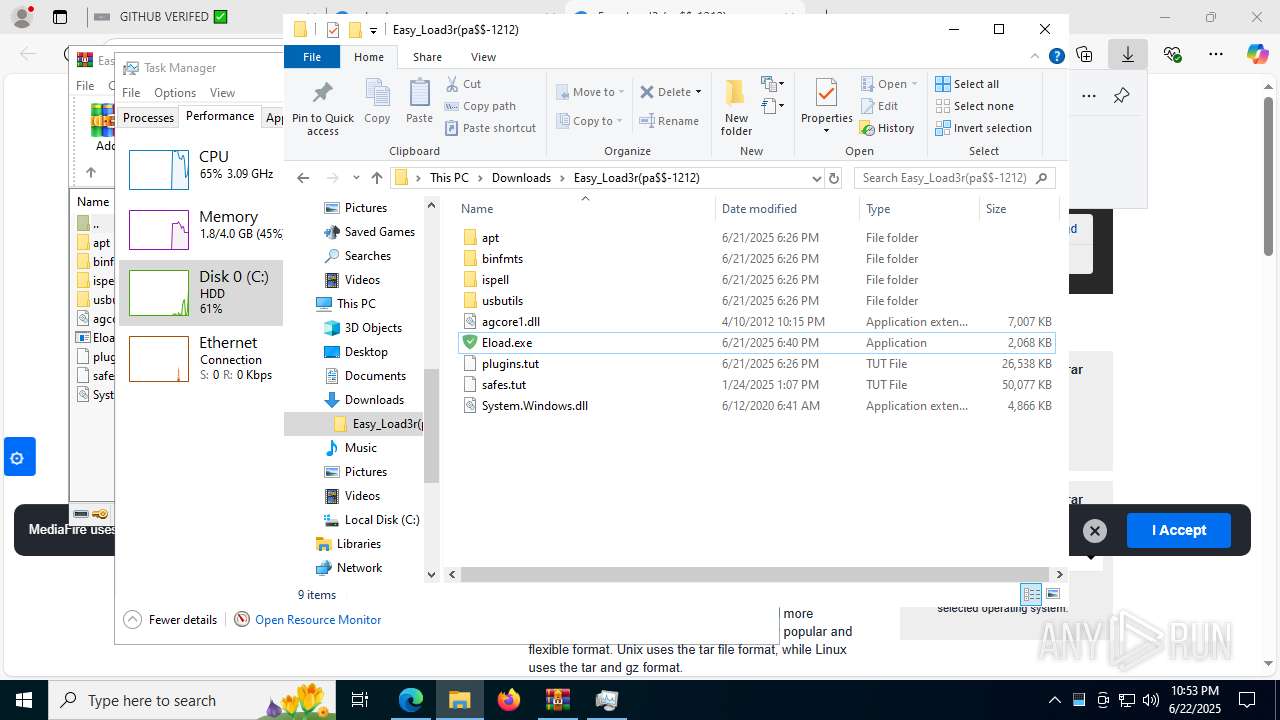Click the Edit ribbon button
The height and width of the screenshot is (720, 1280).
pyautogui.click(x=879, y=106)
